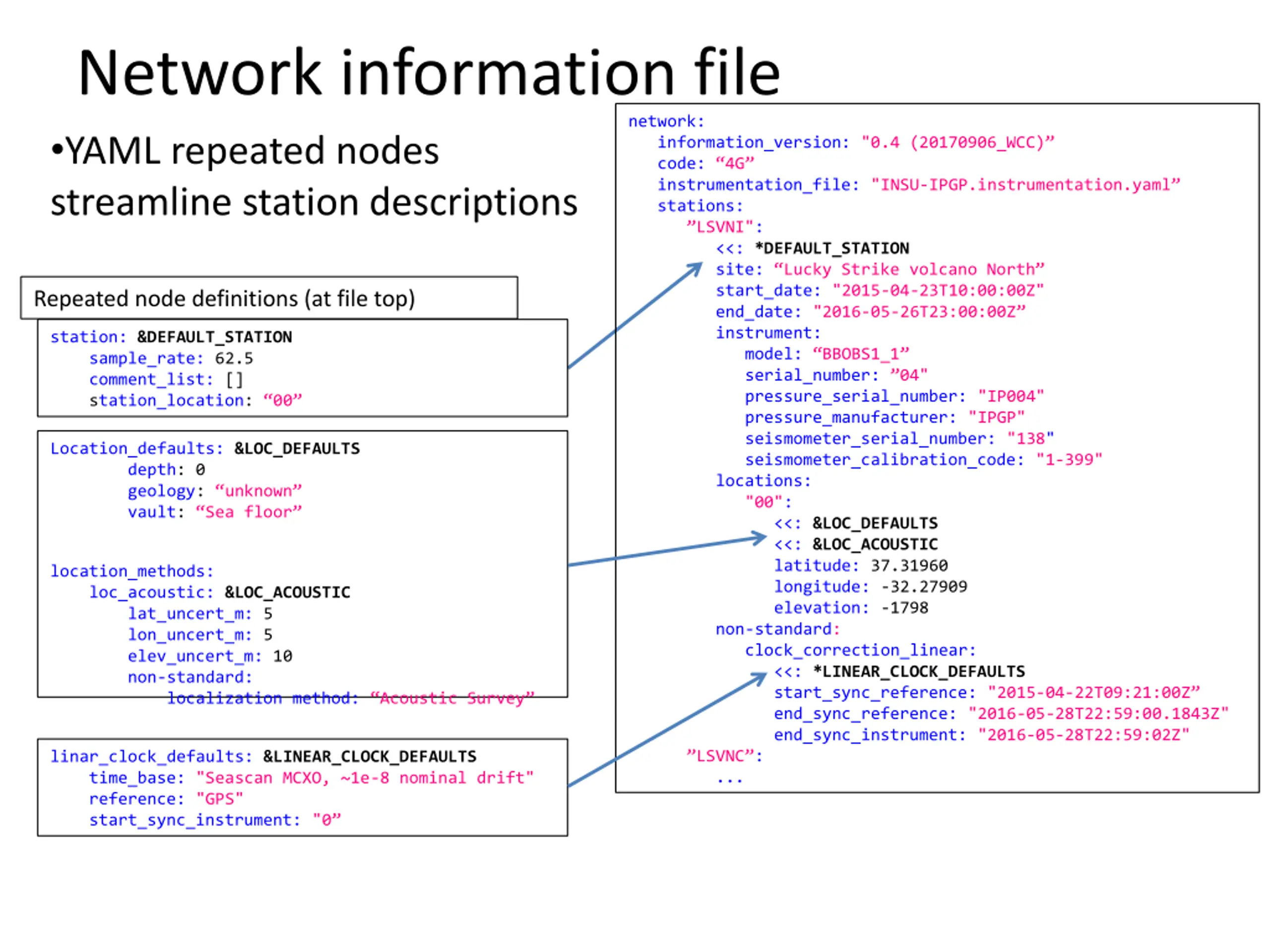Select "loc_acoustic: &LOC_ACOUSTIC" line
Screen dimensions: 1270x952
(x=219, y=592)
